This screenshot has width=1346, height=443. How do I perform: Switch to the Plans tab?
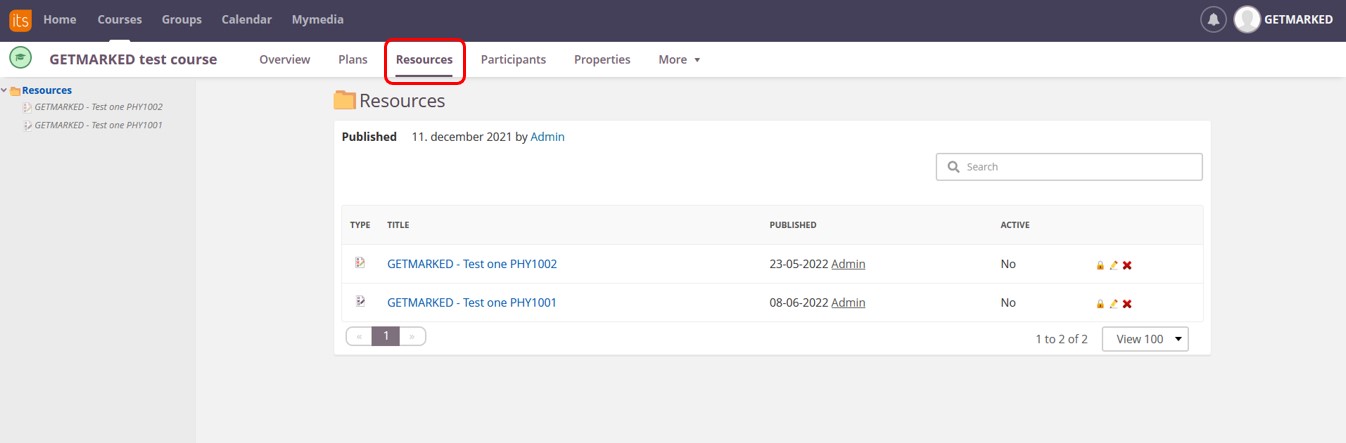point(353,60)
